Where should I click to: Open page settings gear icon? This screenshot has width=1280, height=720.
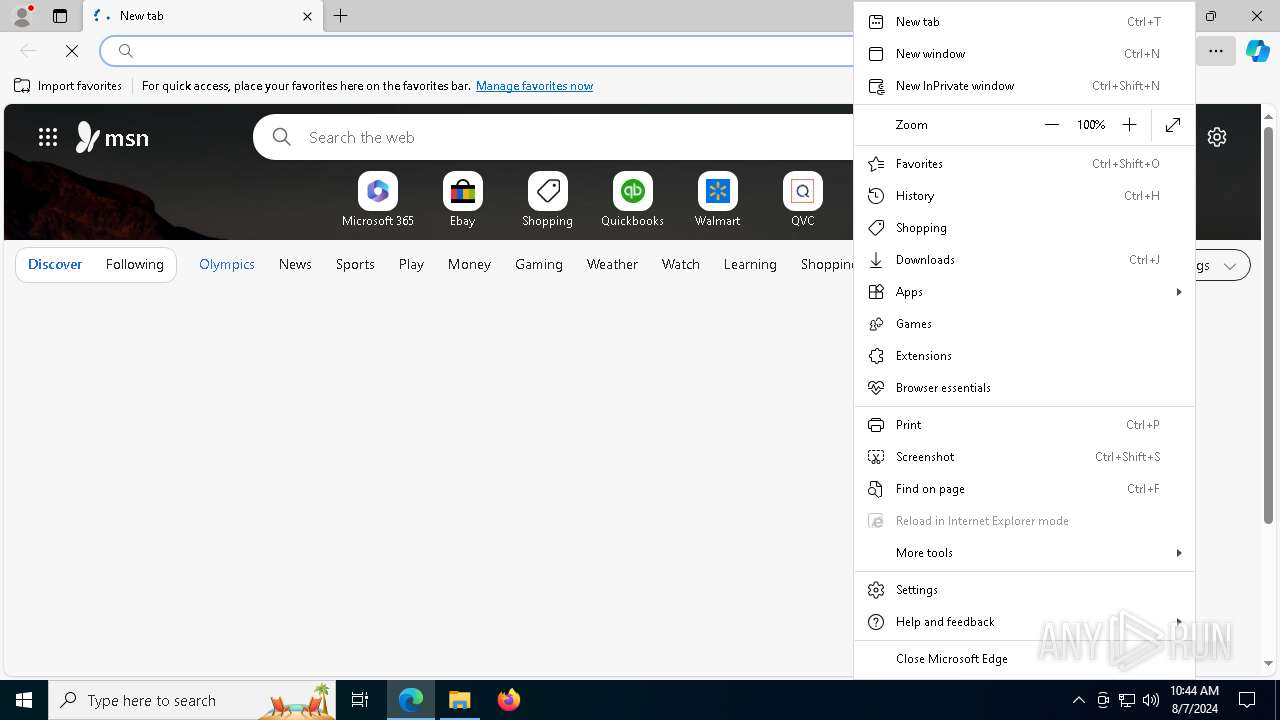1217,137
